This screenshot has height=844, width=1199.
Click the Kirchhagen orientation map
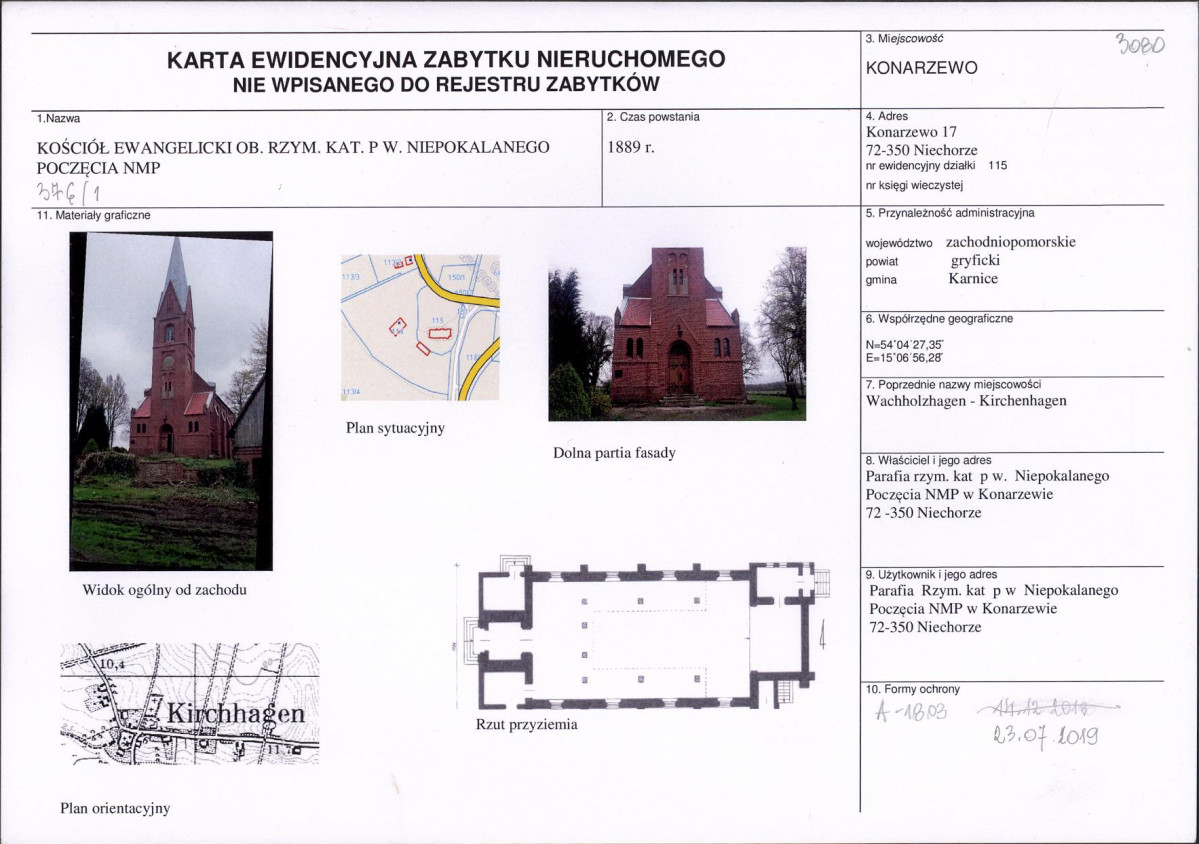pos(190,704)
